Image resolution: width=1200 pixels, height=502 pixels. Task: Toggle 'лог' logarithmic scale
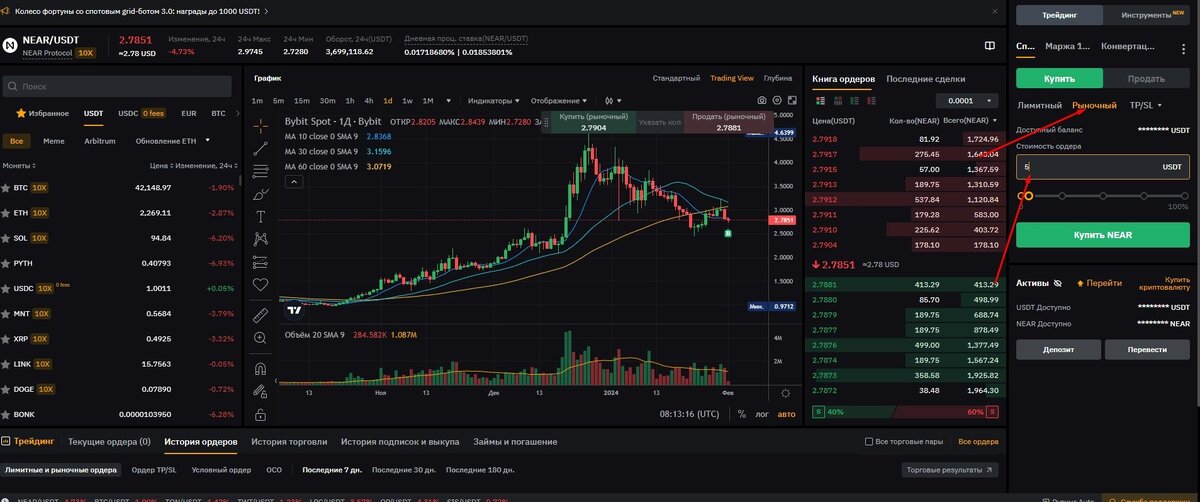click(x=763, y=413)
